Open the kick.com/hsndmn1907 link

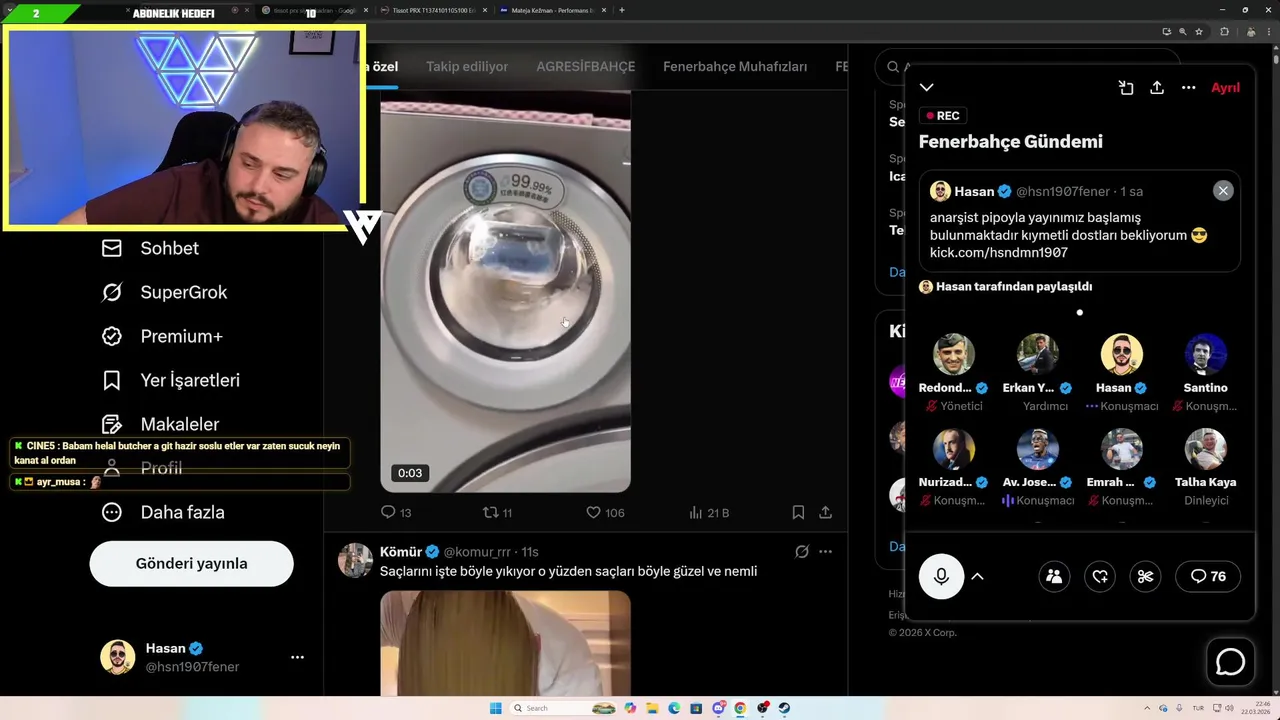[x=999, y=253]
